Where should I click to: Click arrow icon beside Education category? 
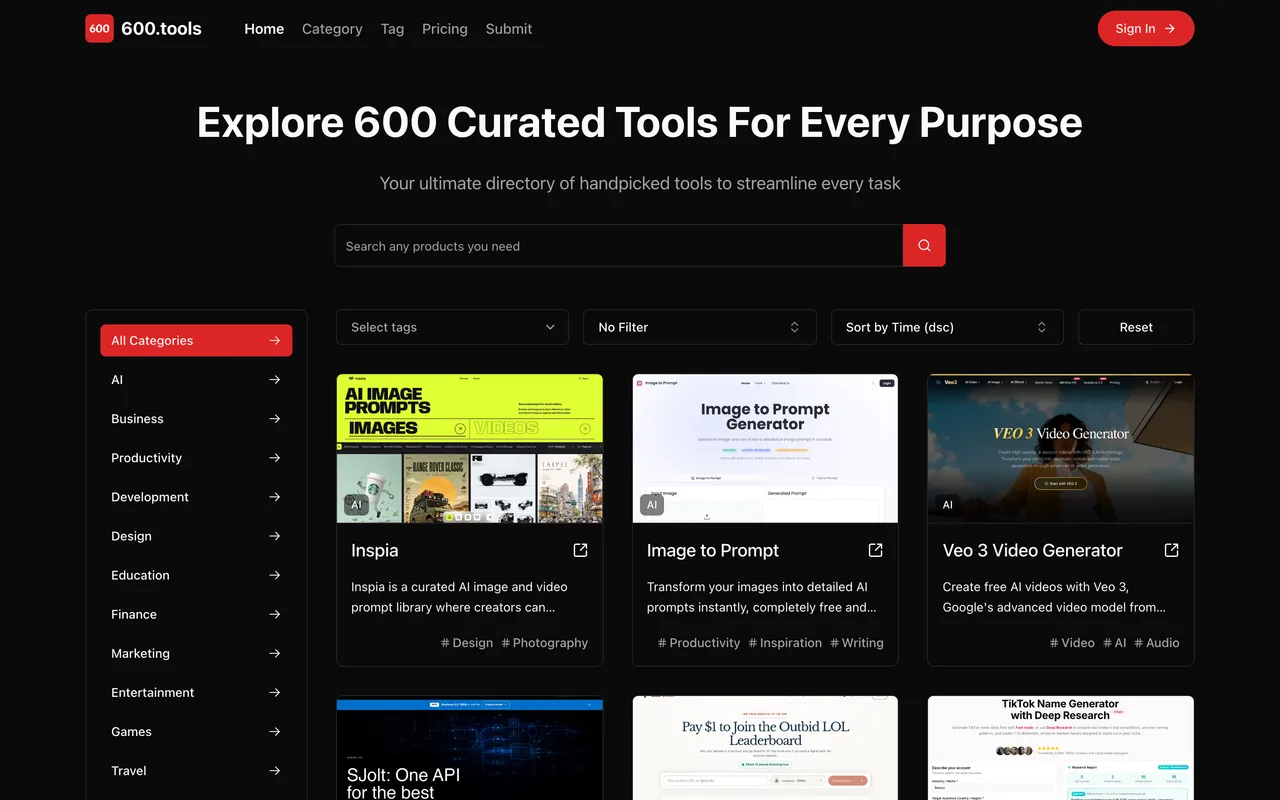coord(275,575)
